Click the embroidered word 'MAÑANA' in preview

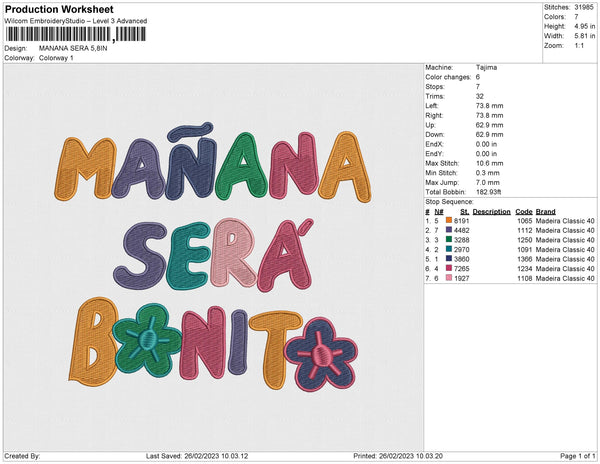click(x=213, y=163)
